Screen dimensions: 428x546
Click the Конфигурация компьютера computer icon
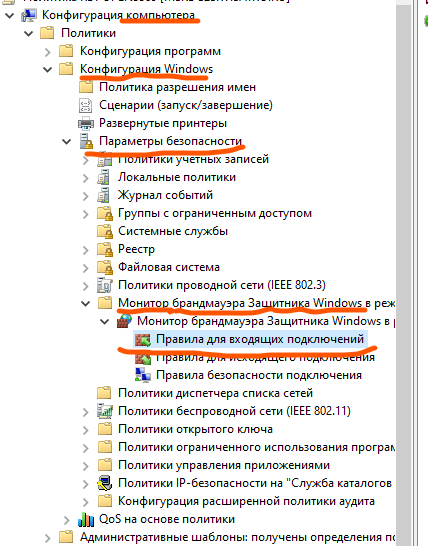point(29,15)
